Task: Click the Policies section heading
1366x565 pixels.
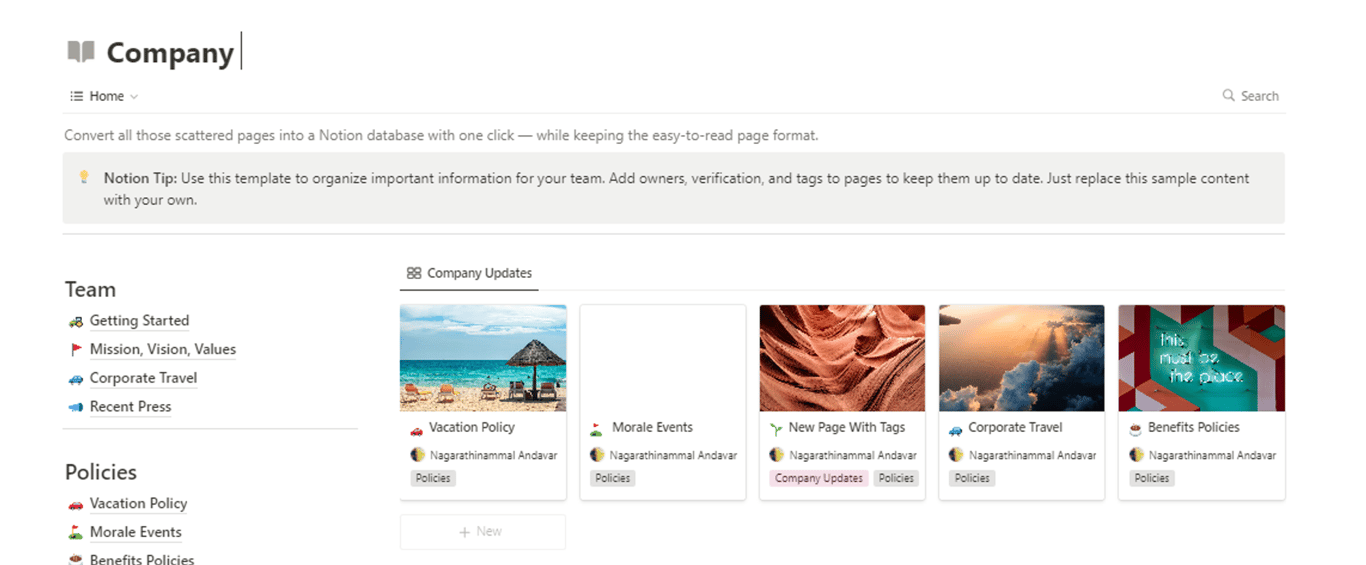Action: pyautogui.click(x=101, y=472)
